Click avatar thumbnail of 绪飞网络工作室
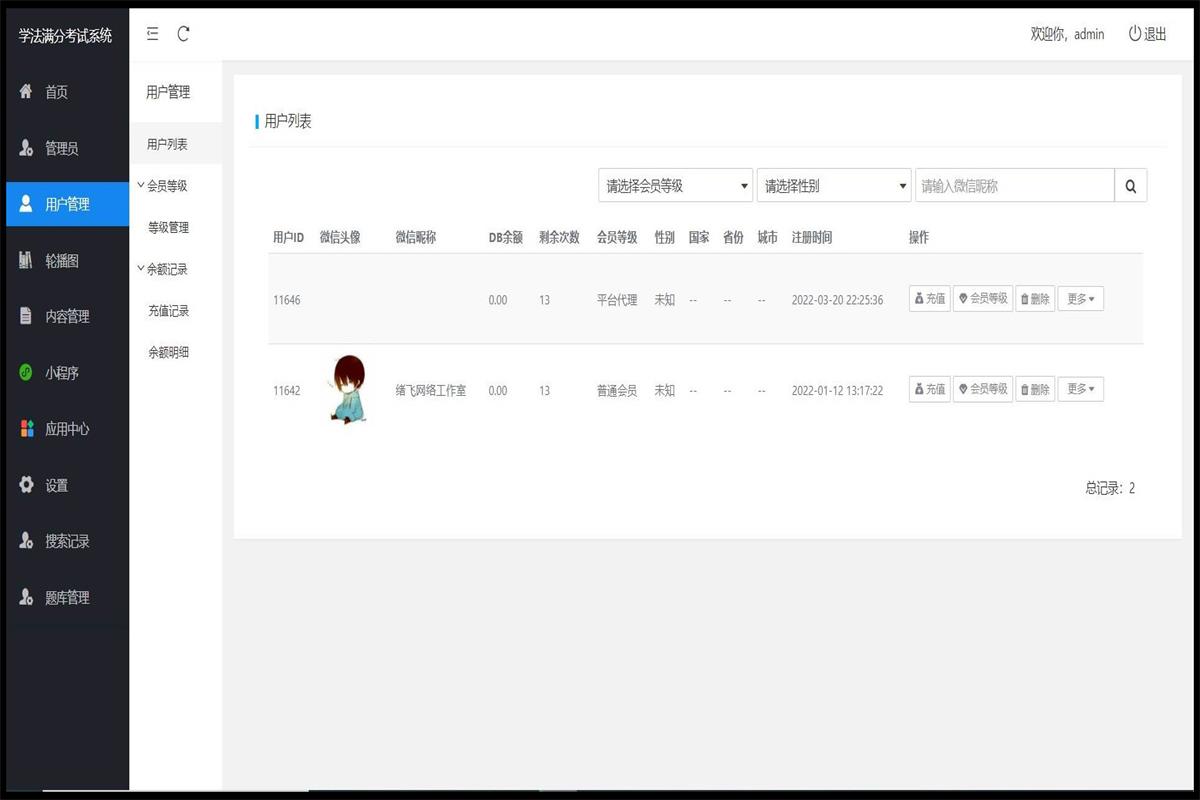Image resolution: width=1200 pixels, height=800 pixels. coord(347,389)
